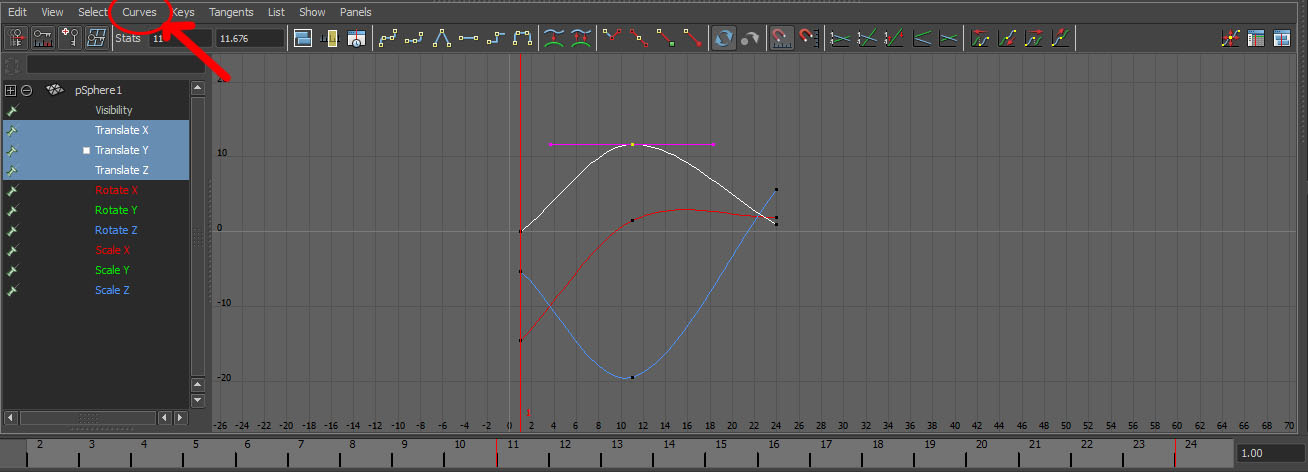Click the Free Tangent Weight icon
The height and width of the screenshot is (472, 1308).
tap(665, 38)
